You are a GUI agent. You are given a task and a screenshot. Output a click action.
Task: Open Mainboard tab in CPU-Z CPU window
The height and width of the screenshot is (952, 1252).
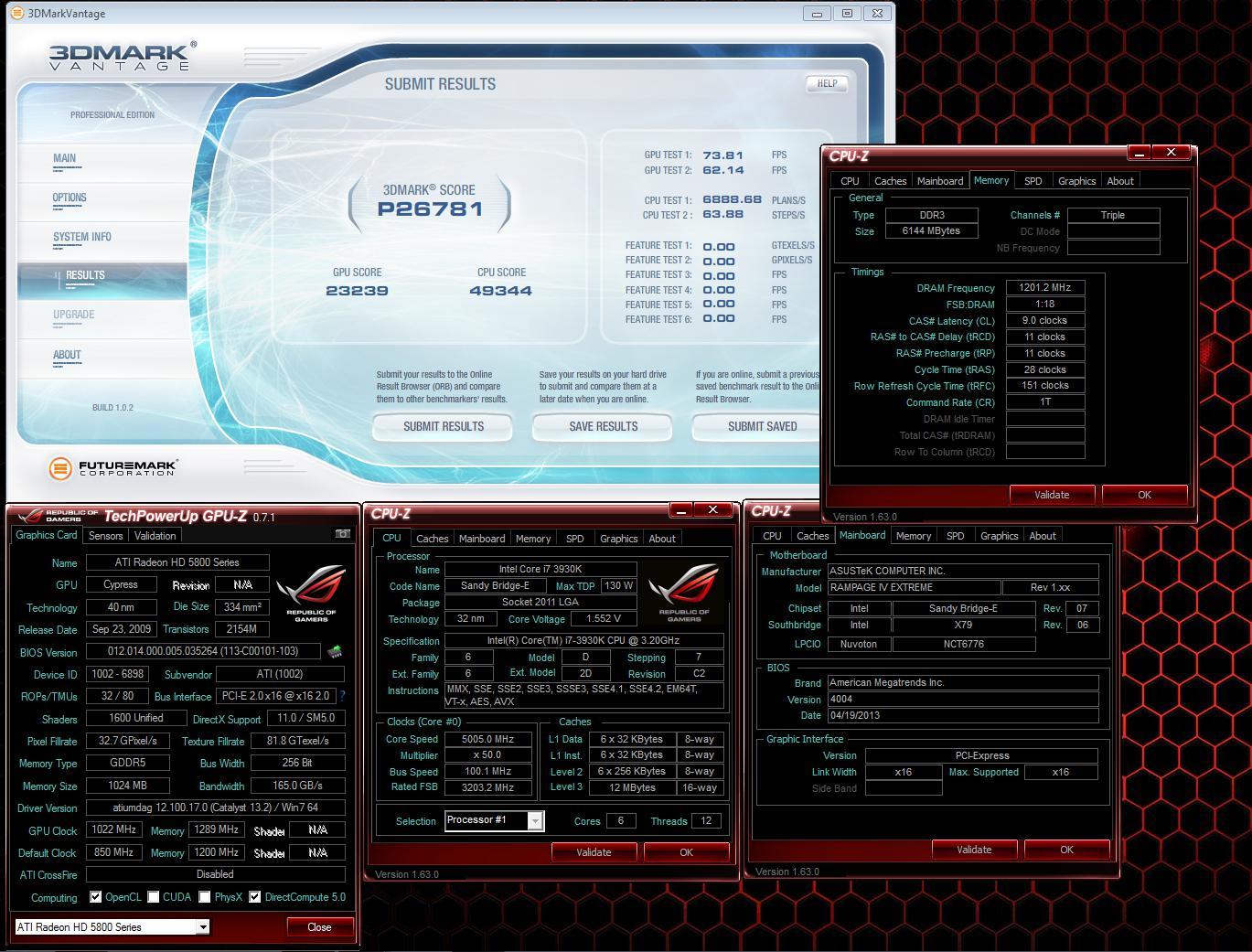pos(482,539)
